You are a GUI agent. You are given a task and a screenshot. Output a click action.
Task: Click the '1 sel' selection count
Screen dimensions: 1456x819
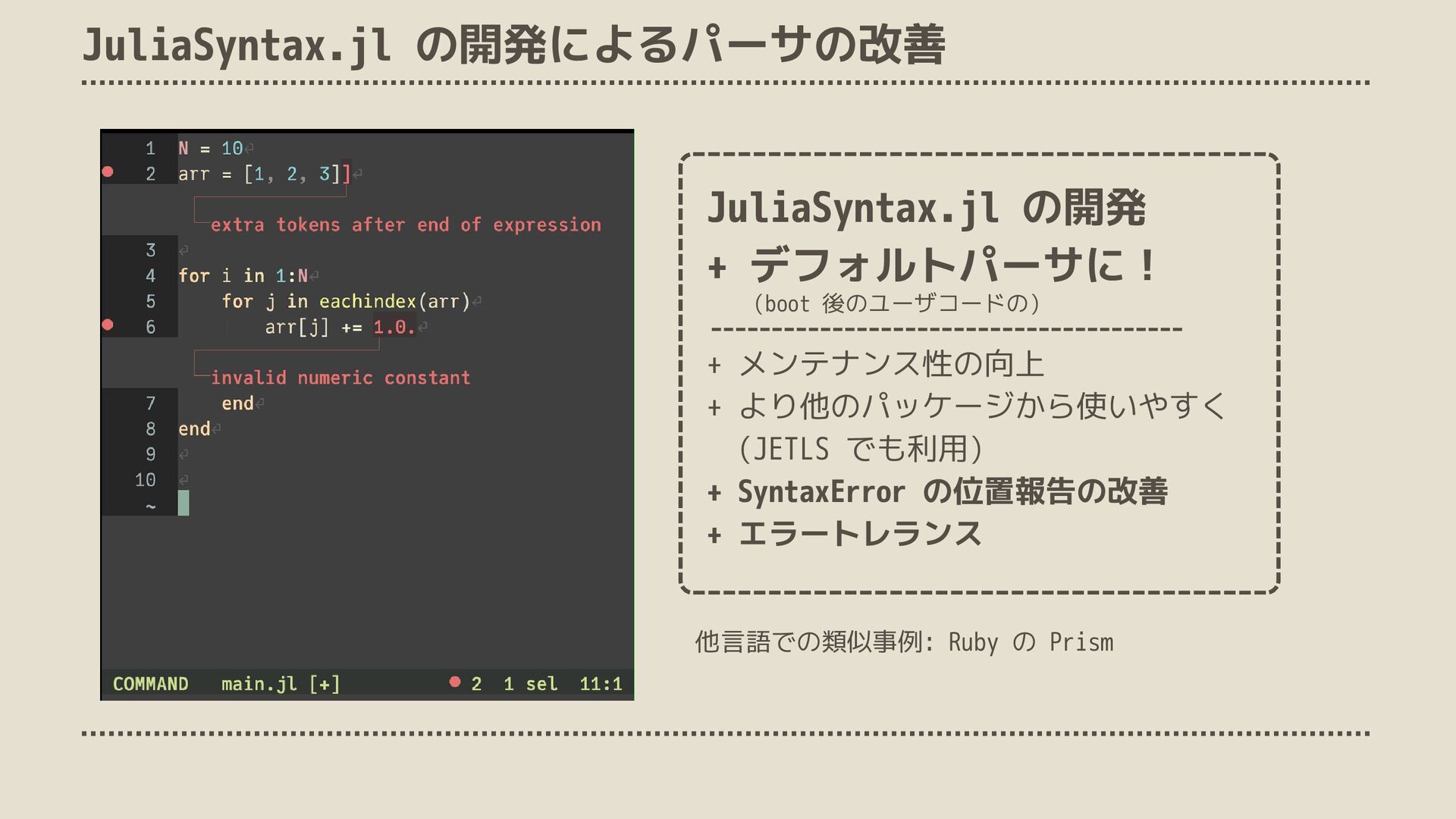[x=530, y=684]
